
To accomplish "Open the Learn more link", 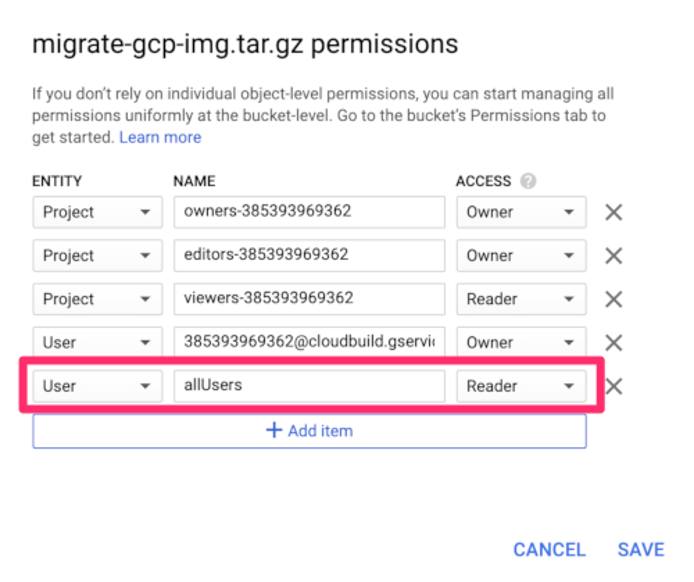I will (160, 137).
